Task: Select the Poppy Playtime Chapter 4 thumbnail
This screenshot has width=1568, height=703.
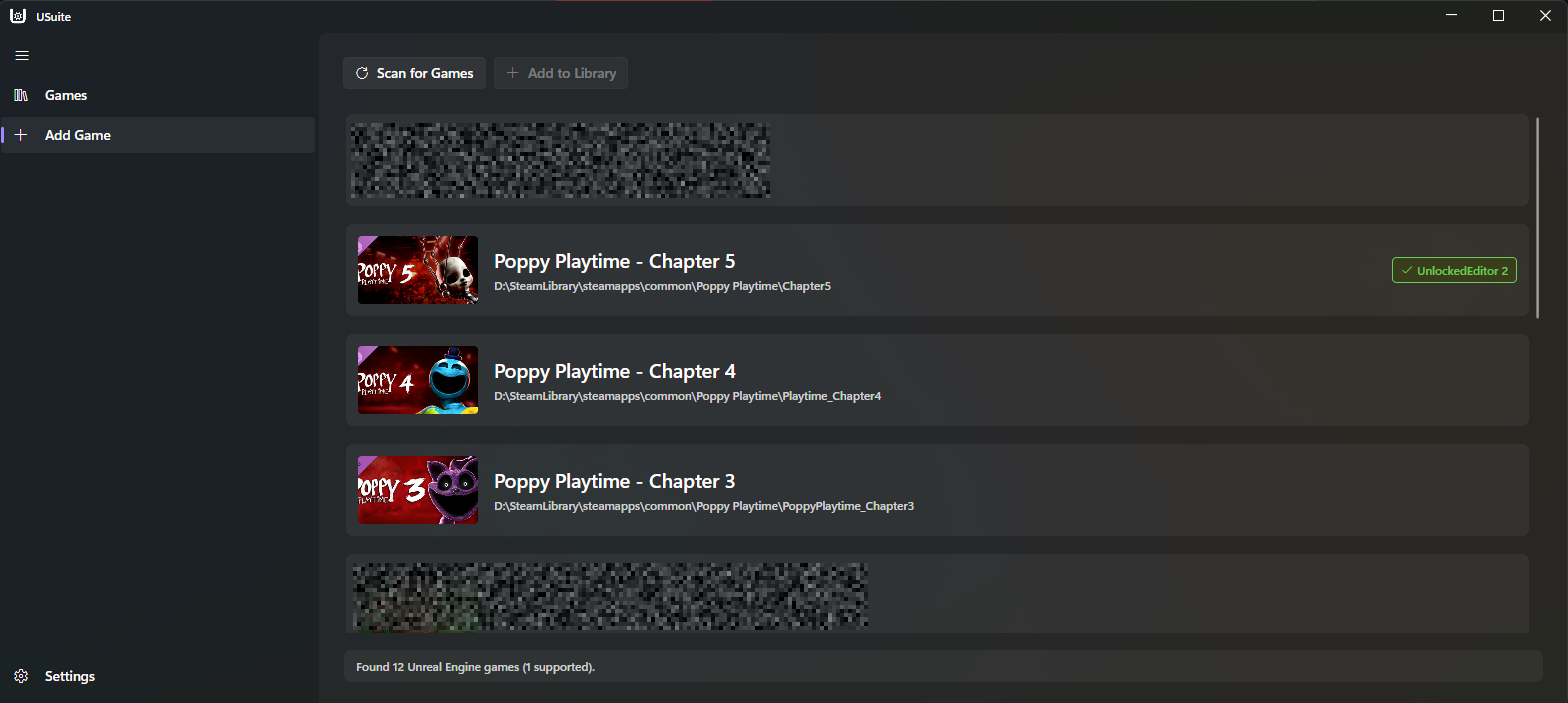Action: click(418, 380)
